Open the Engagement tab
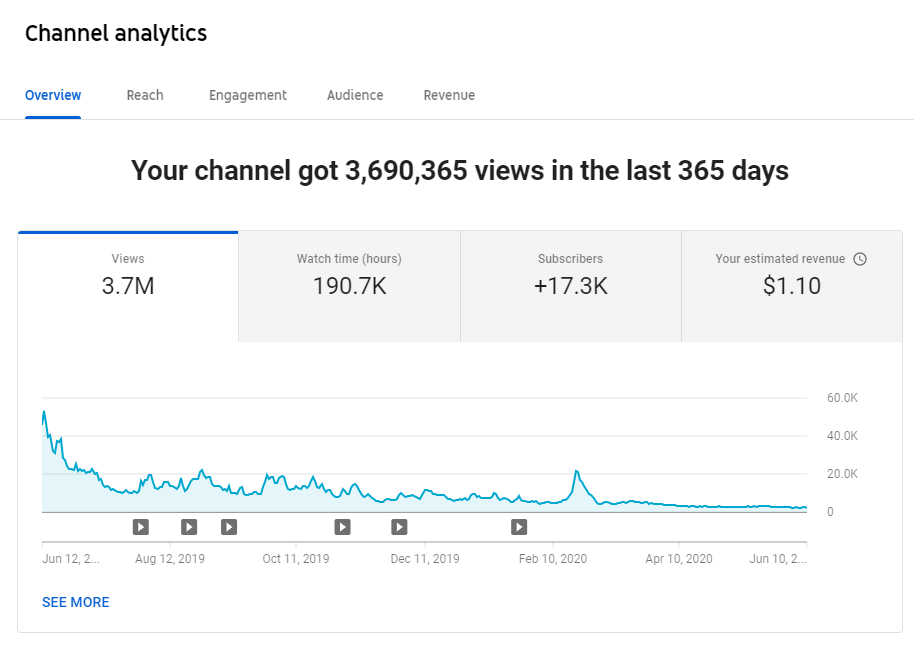Screen dimensions: 914x652 click(x=248, y=95)
